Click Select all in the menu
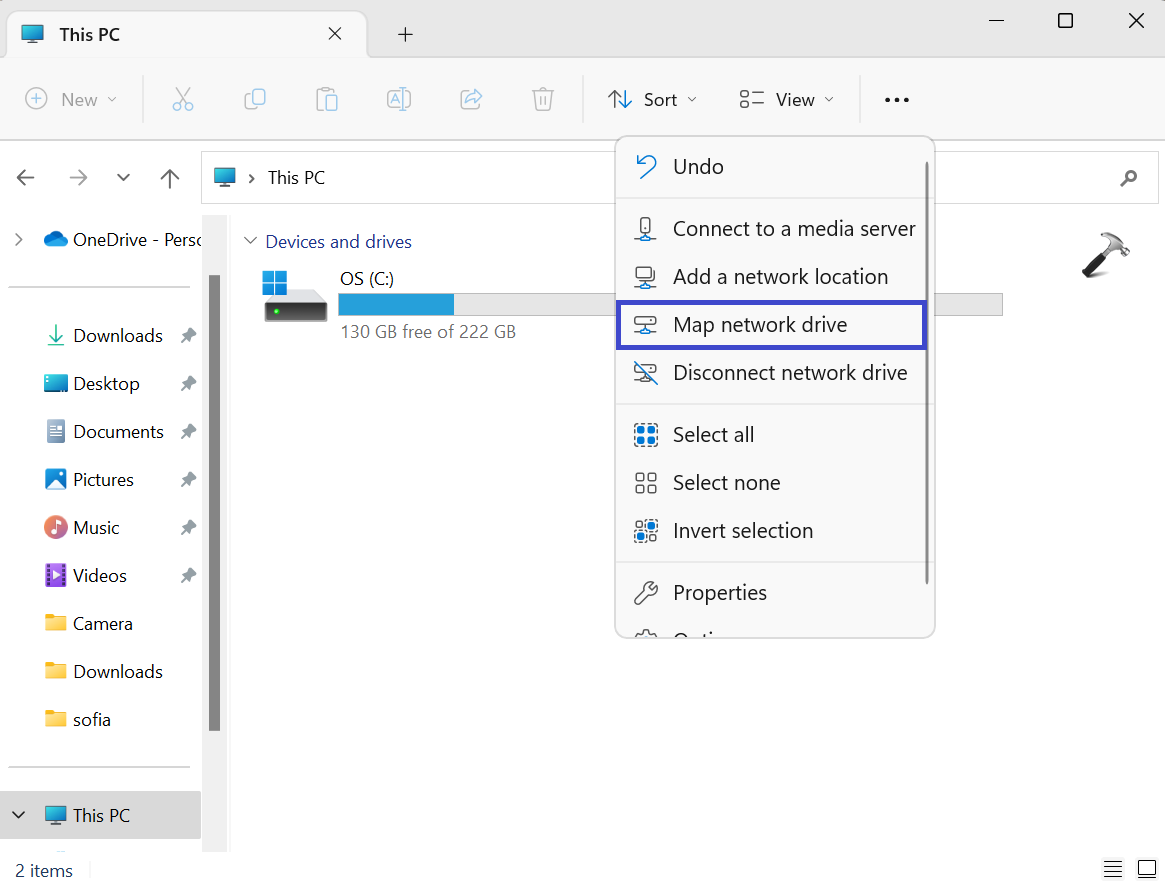1165x885 pixels. click(x=713, y=435)
